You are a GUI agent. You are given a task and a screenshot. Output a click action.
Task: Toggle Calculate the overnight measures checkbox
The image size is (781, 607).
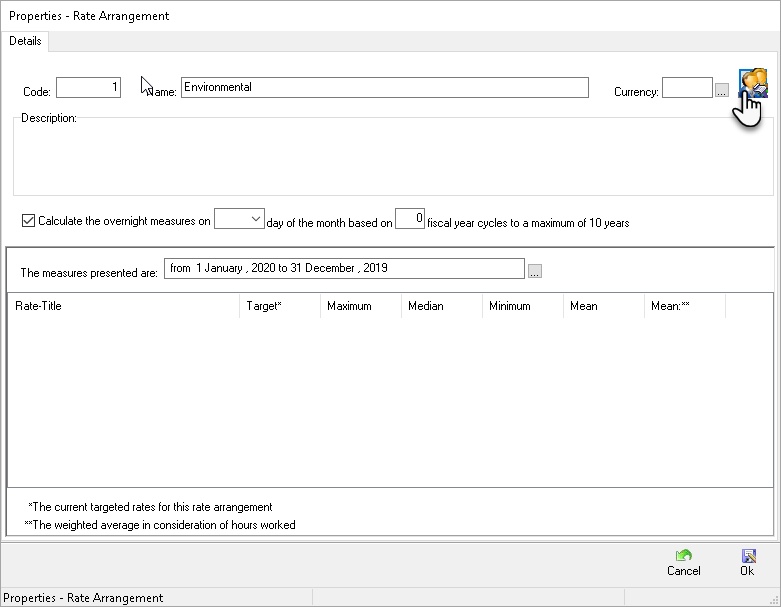coord(28,221)
